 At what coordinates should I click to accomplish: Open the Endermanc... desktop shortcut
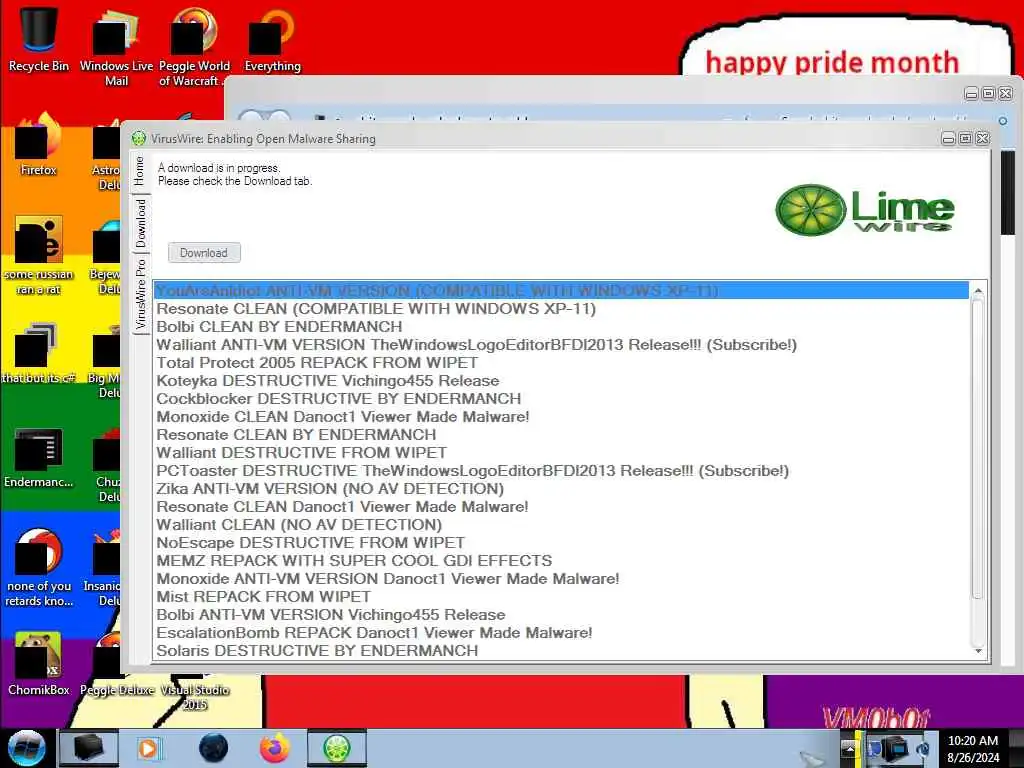39,457
